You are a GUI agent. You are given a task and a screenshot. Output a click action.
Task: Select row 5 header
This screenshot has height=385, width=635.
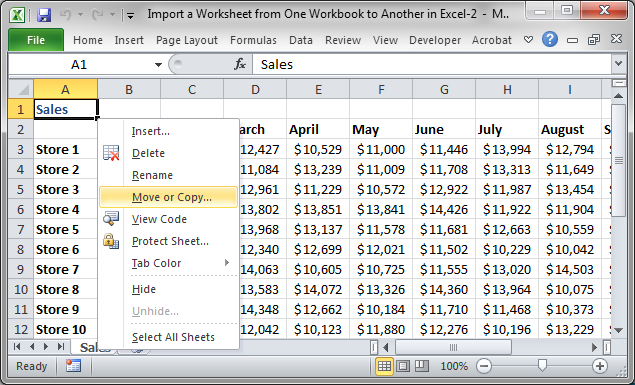pyautogui.click(x=21, y=189)
